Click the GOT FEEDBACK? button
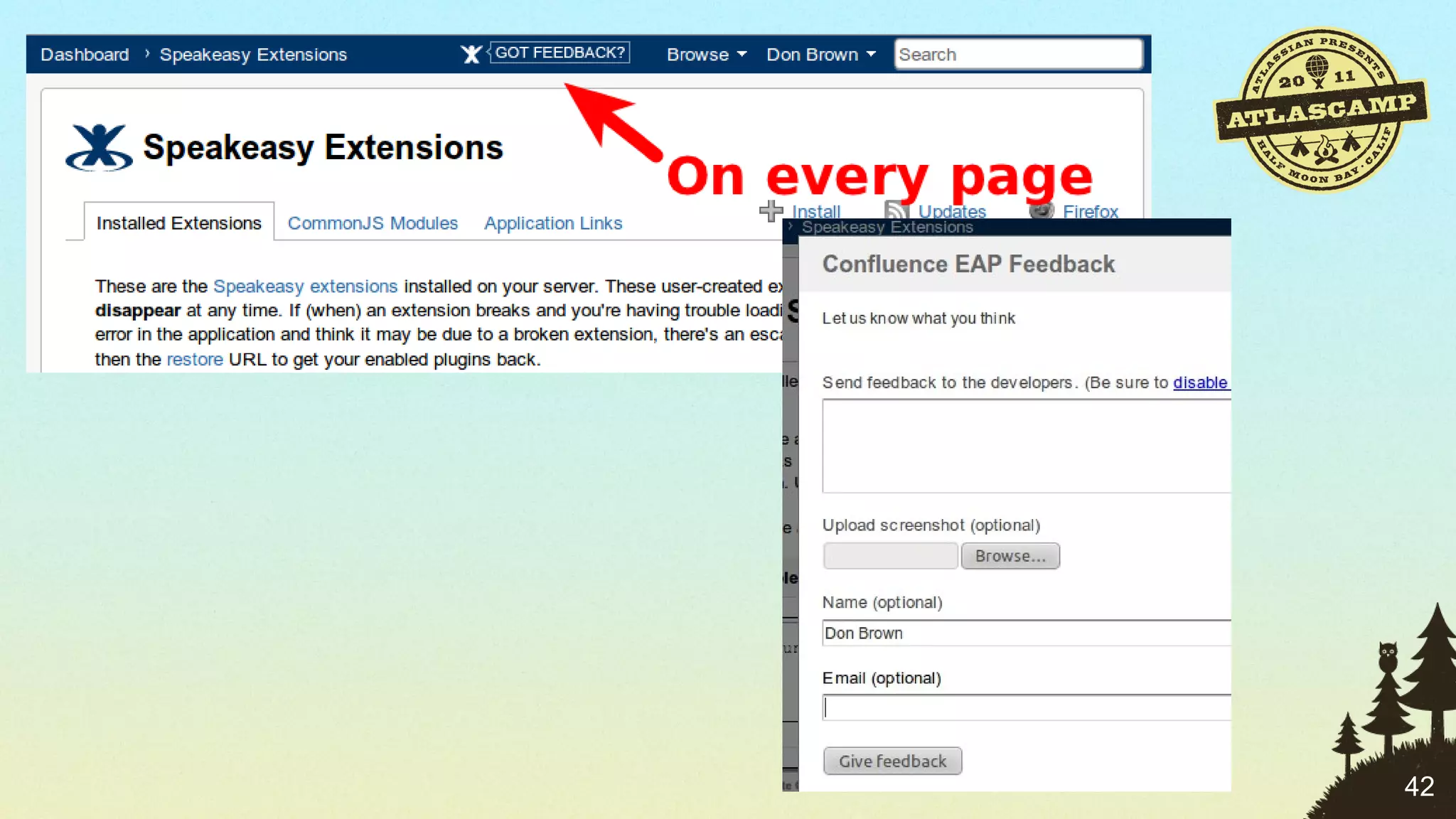Image resolution: width=1456 pixels, height=819 pixels. pos(560,53)
